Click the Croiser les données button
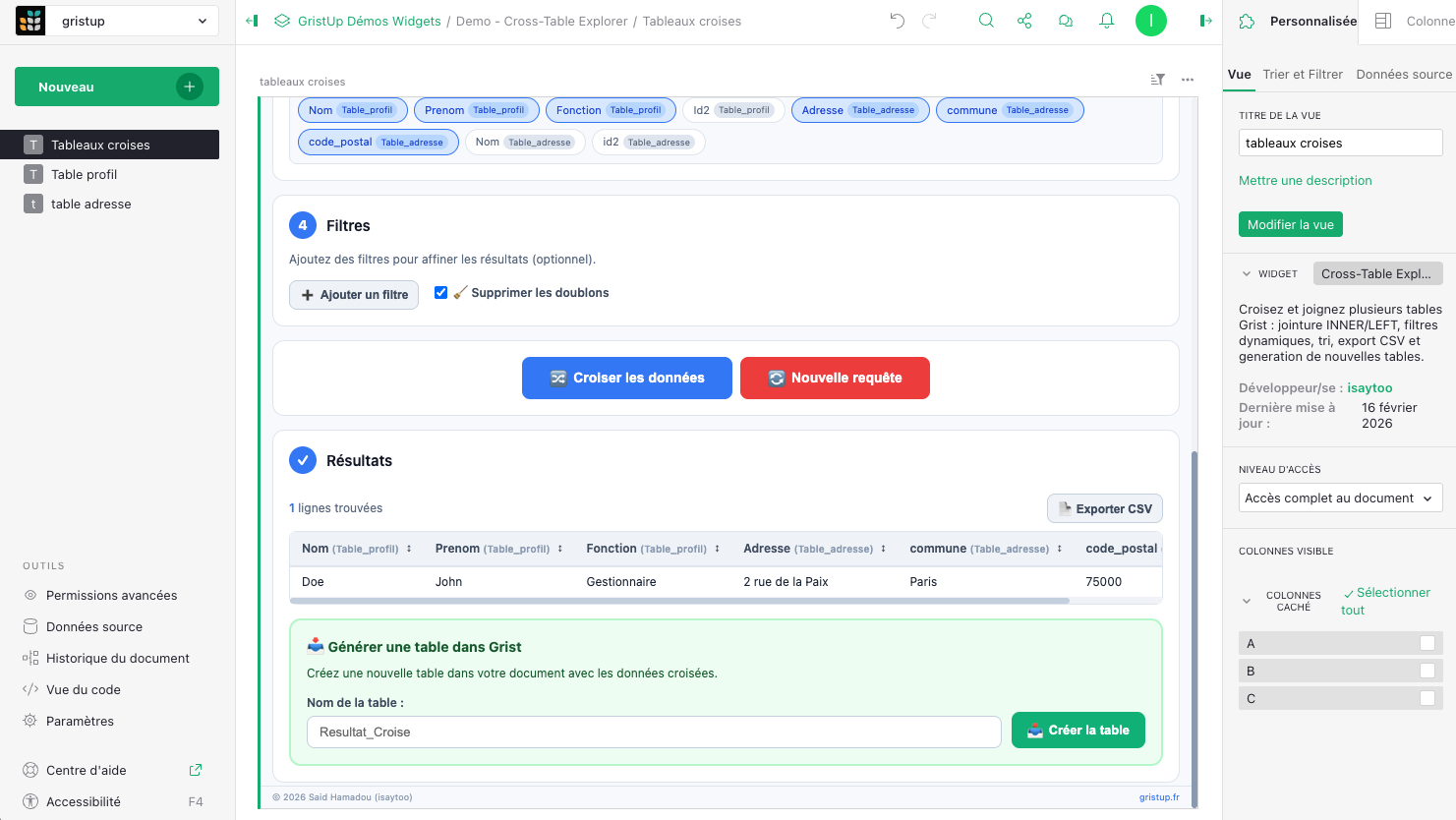This screenshot has width=1456, height=820. coord(627,378)
